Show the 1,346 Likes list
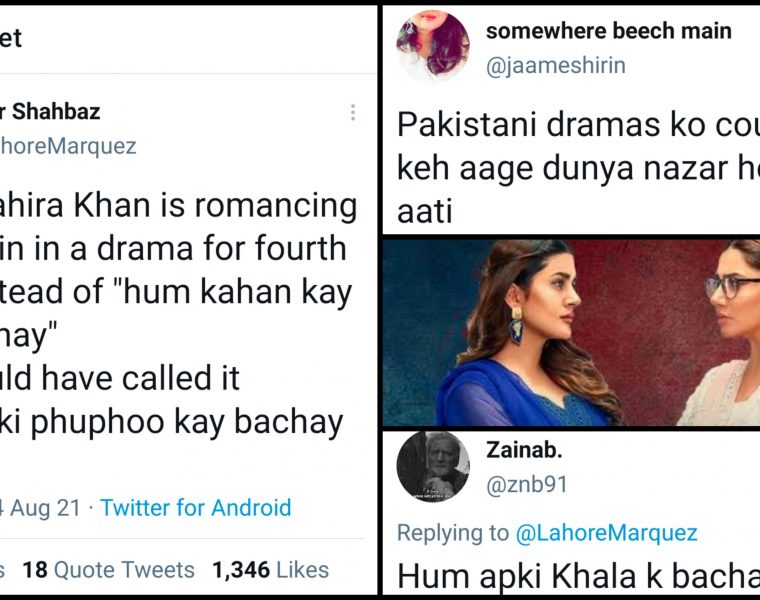Screen dimensions: 760x600 coord(270,570)
